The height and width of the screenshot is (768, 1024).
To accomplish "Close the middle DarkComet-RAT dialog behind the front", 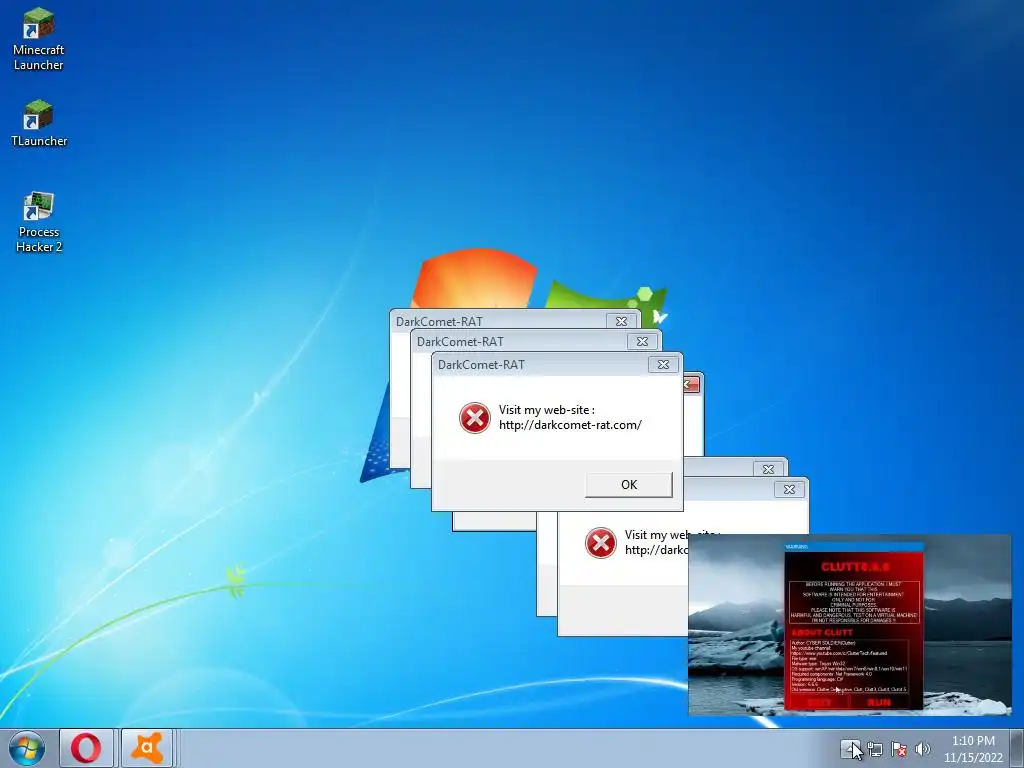I will pos(642,342).
